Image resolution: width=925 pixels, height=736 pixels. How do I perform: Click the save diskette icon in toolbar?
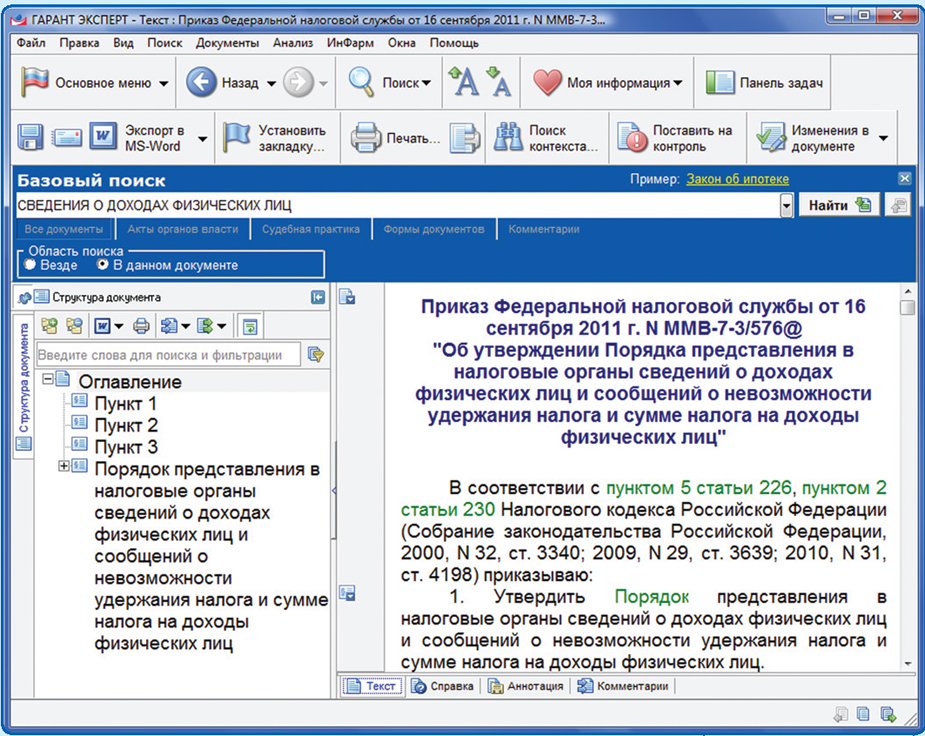pyautogui.click(x=31, y=137)
